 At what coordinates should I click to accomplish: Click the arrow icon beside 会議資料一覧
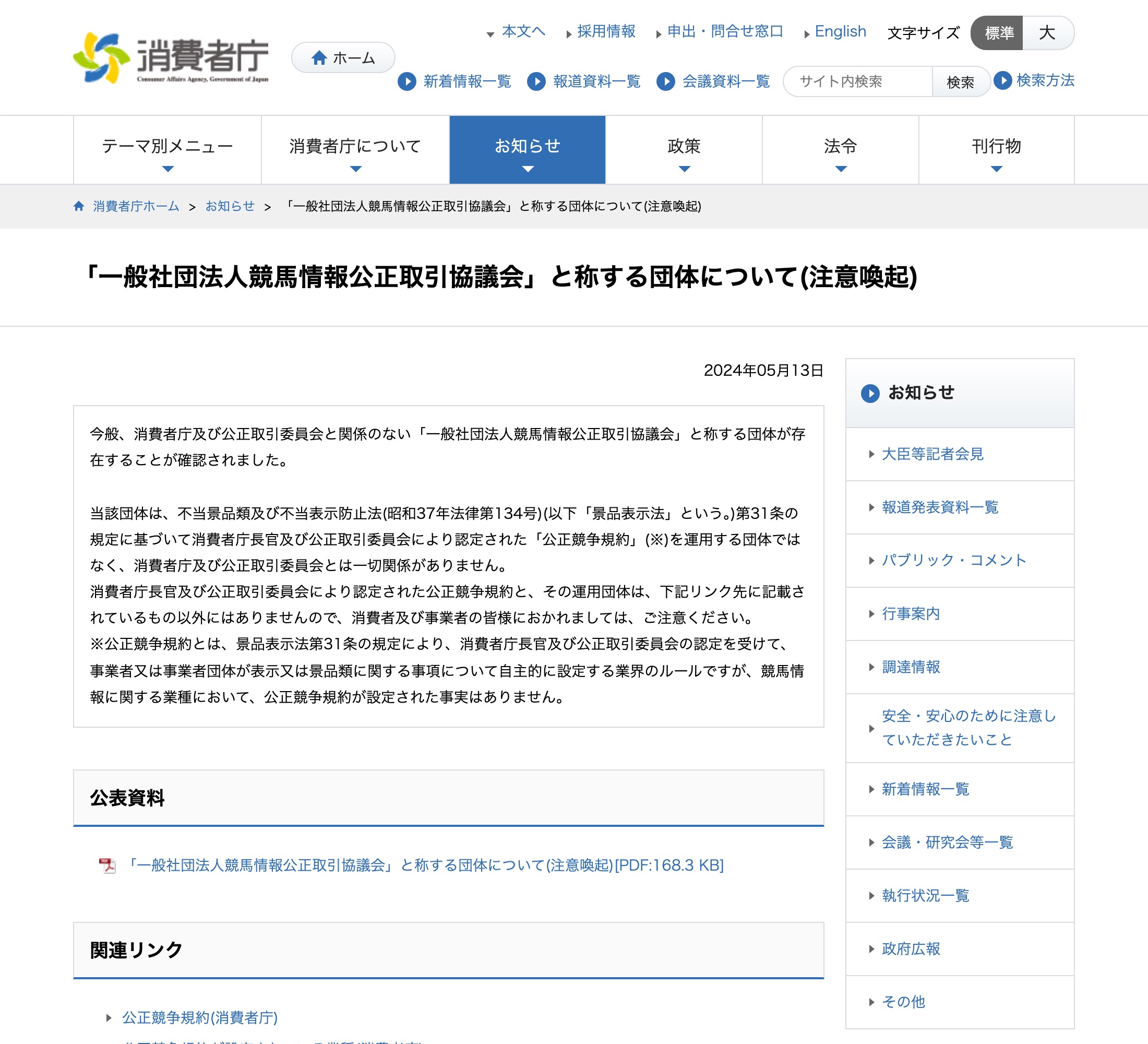click(x=666, y=81)
